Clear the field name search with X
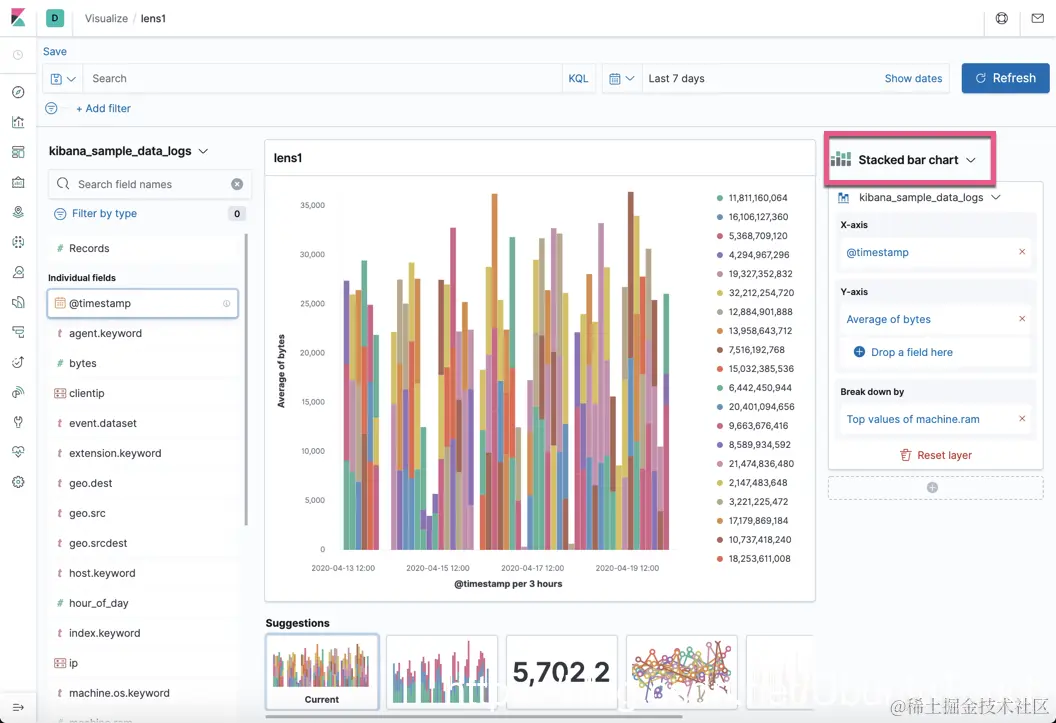The height and width of the screenshot is (723, 1056). click(x=237, y=184)
